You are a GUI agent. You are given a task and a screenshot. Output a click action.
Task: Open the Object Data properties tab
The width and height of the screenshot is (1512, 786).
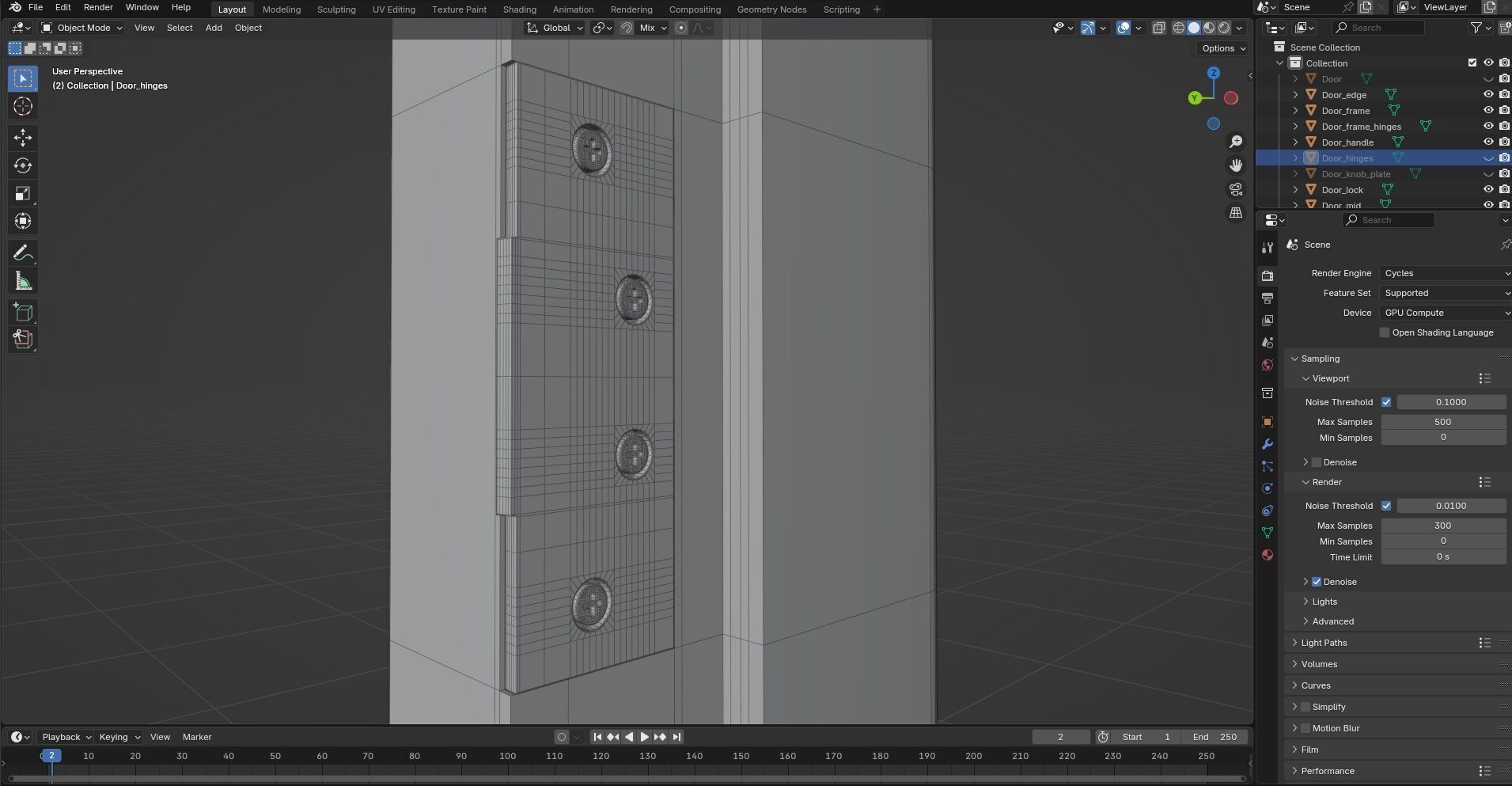click(1268, 533)
